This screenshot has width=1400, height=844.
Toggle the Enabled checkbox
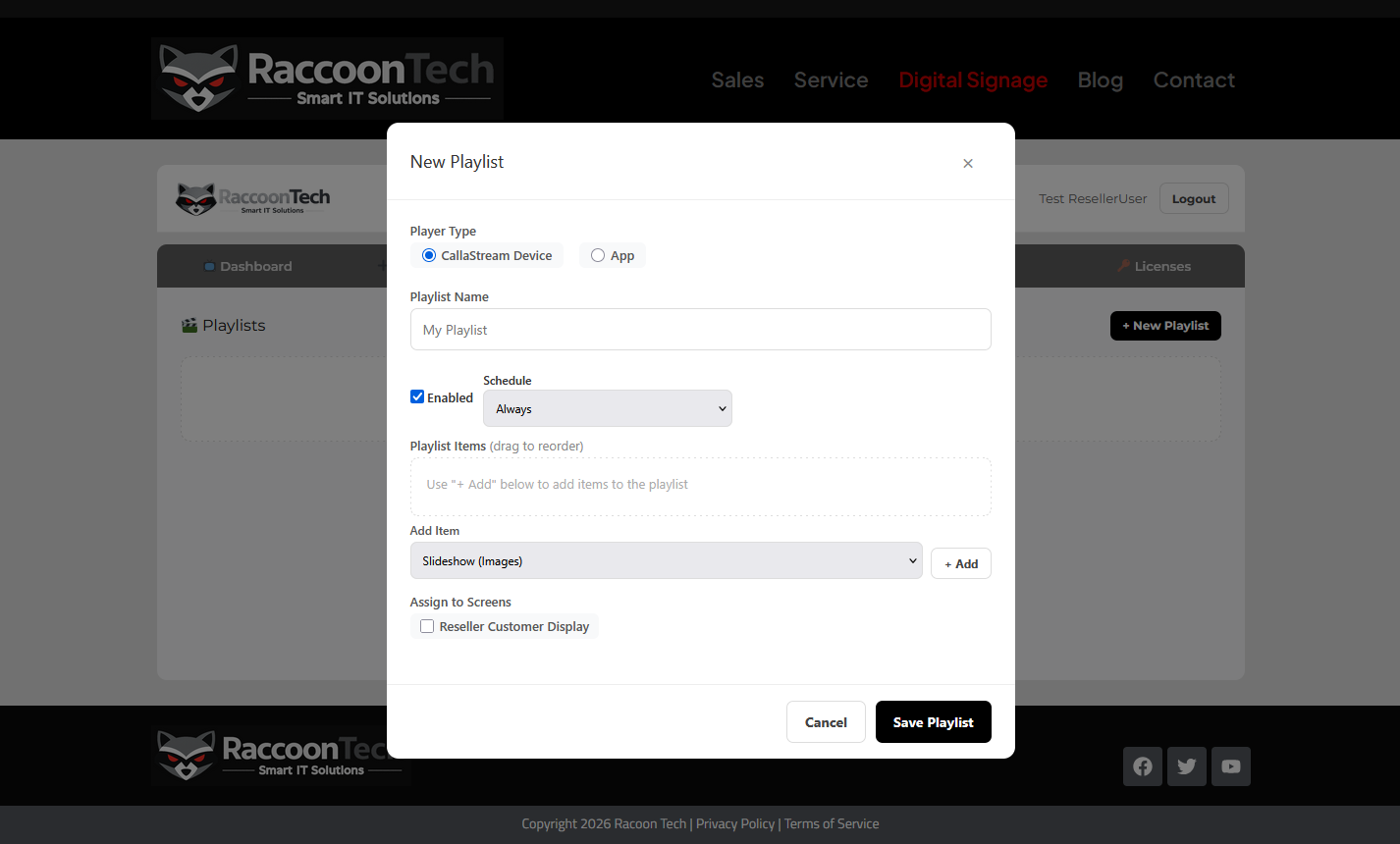[x=417, y=397]
